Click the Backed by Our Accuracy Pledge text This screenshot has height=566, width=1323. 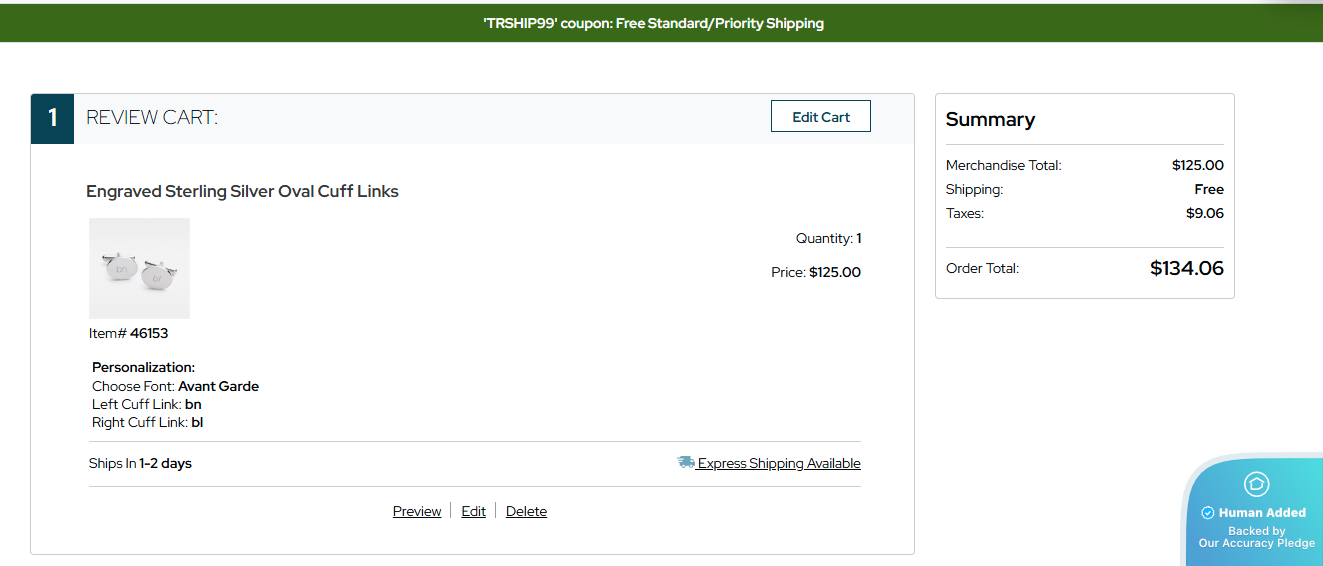coord(1256,537)
